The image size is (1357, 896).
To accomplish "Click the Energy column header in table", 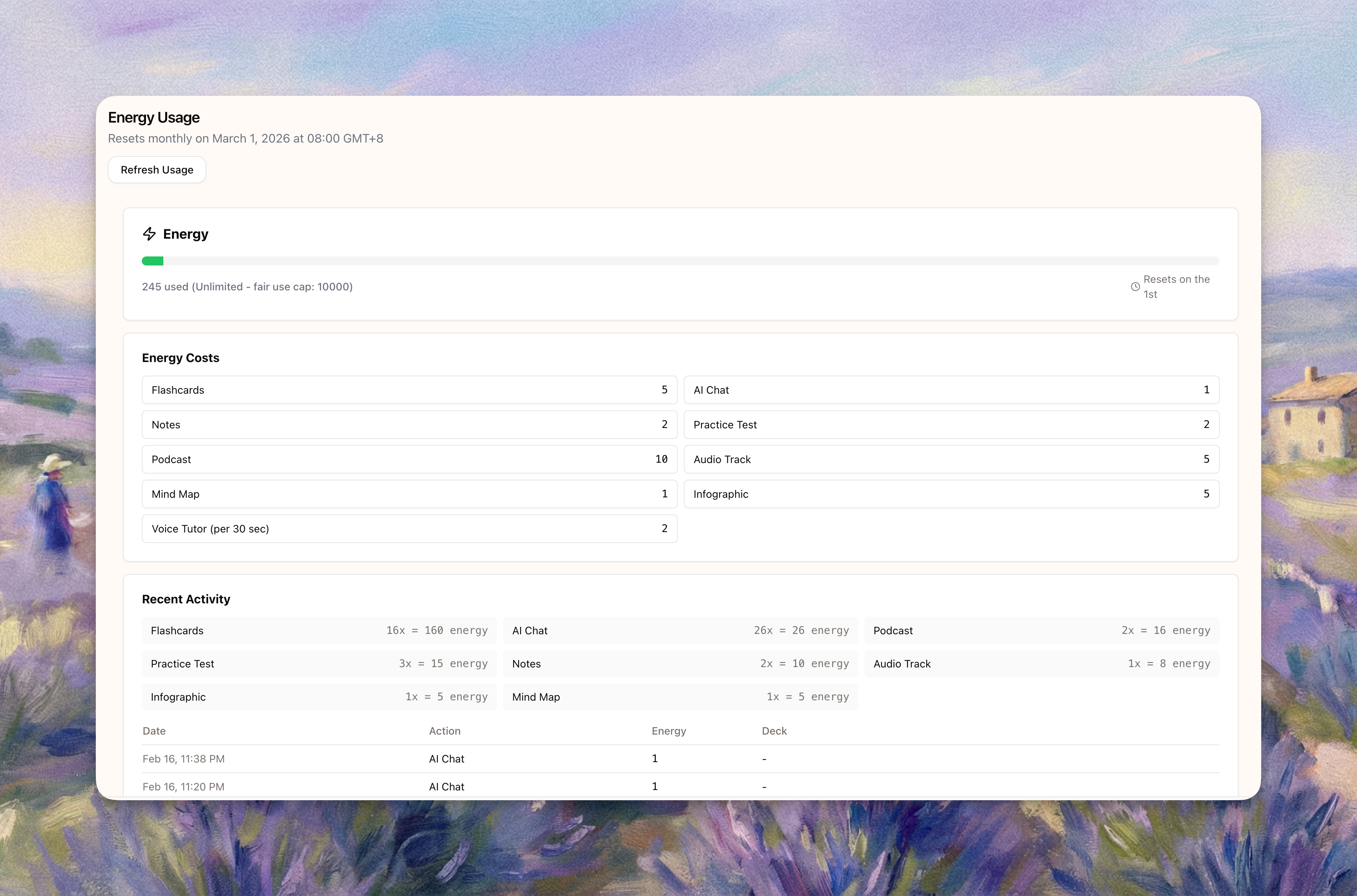I will coord(668,731).
